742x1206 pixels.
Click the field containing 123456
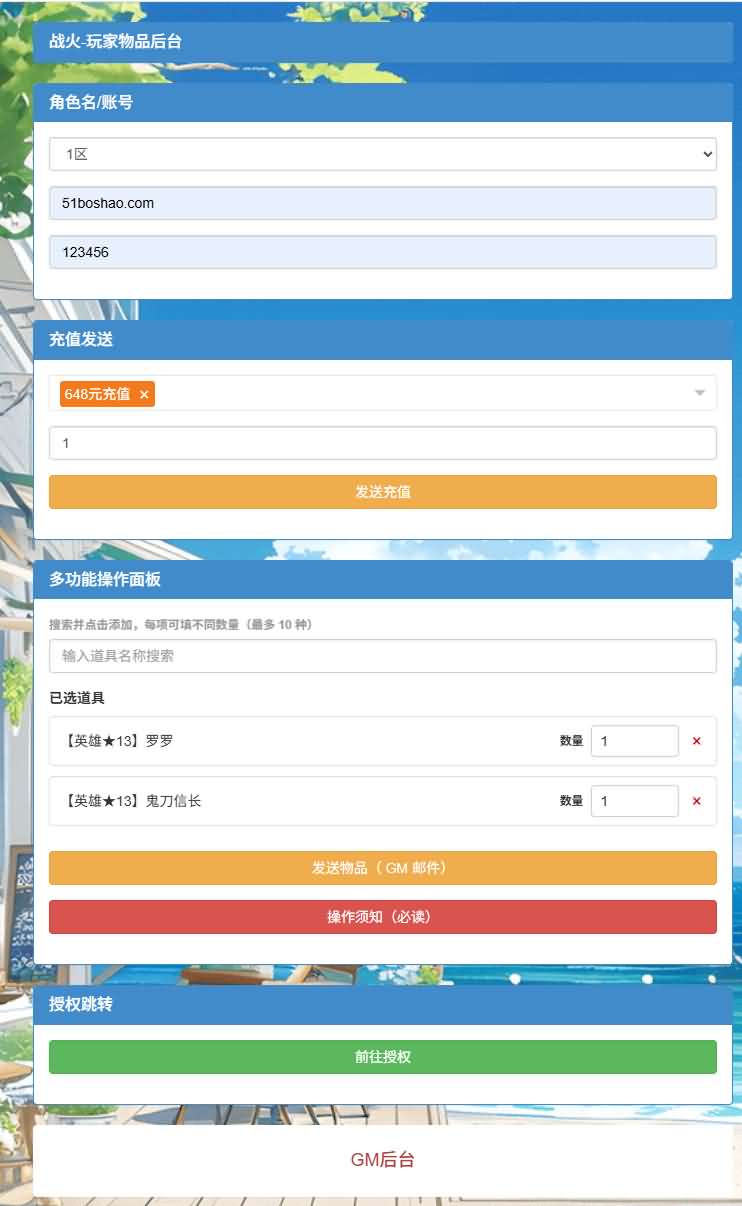click(383, 252)
